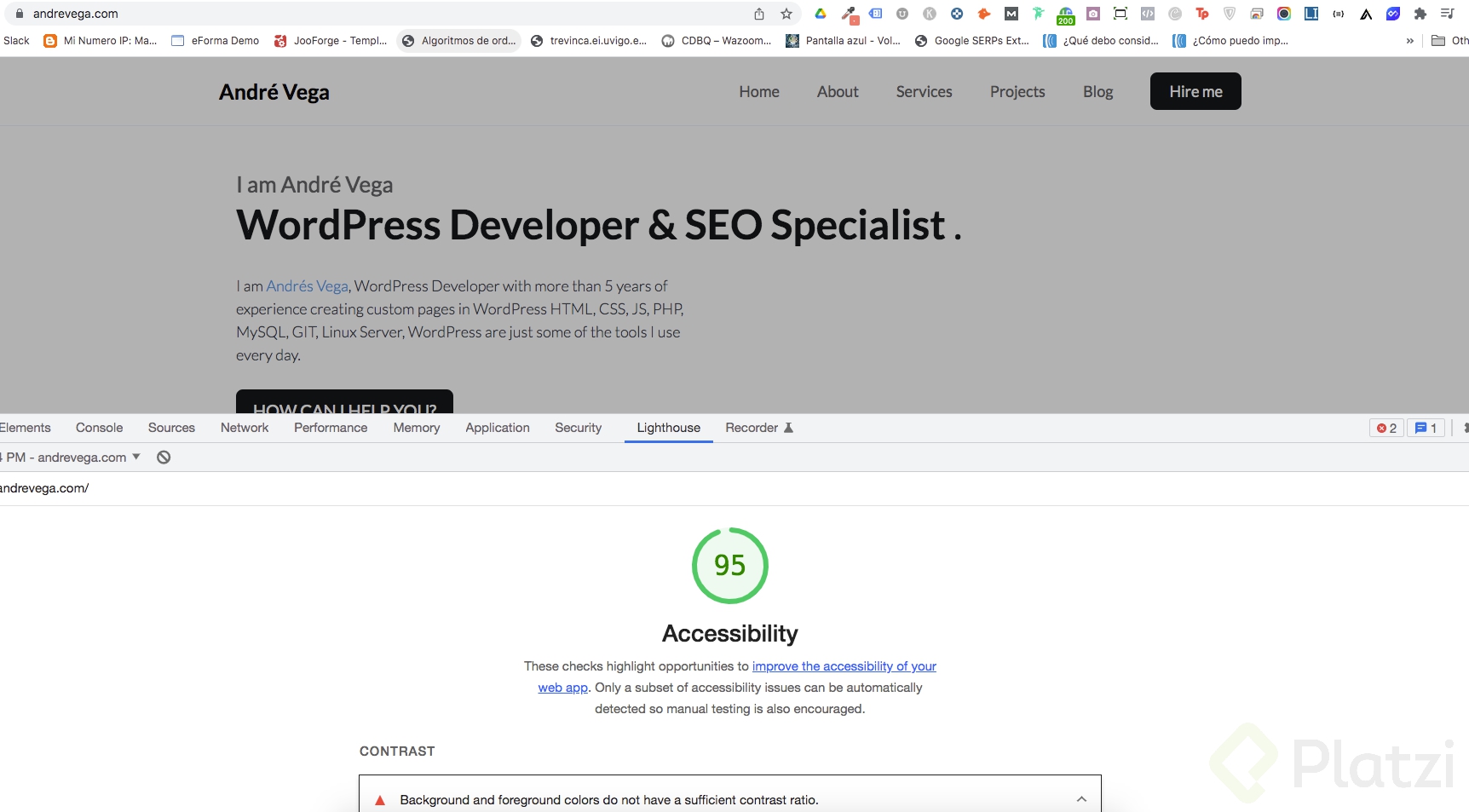
Task: Click the bookmark star icon in address bar
Action: point(786,14)
